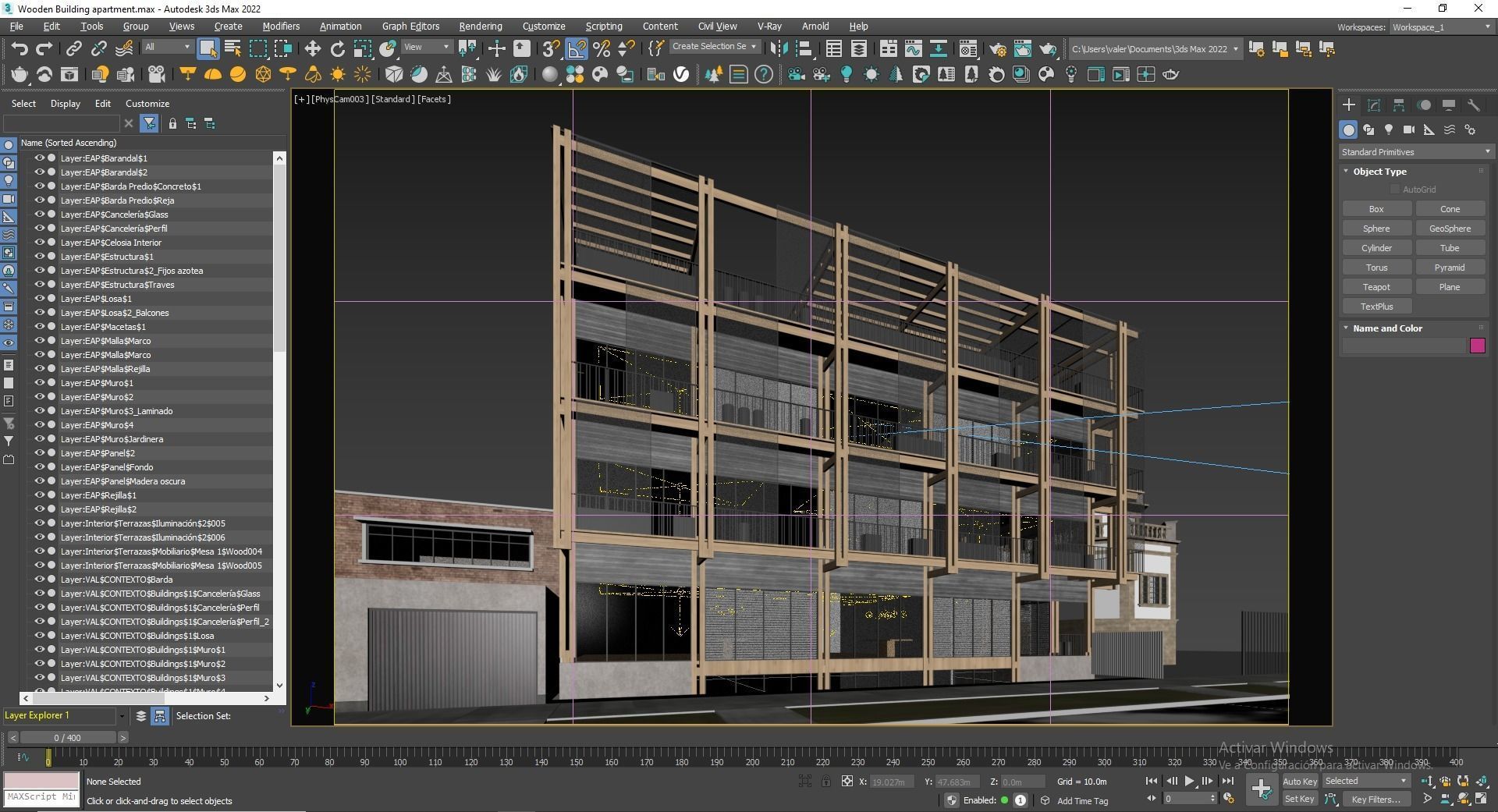Enable the AutoGrid checkbox

pos(1394,190)
